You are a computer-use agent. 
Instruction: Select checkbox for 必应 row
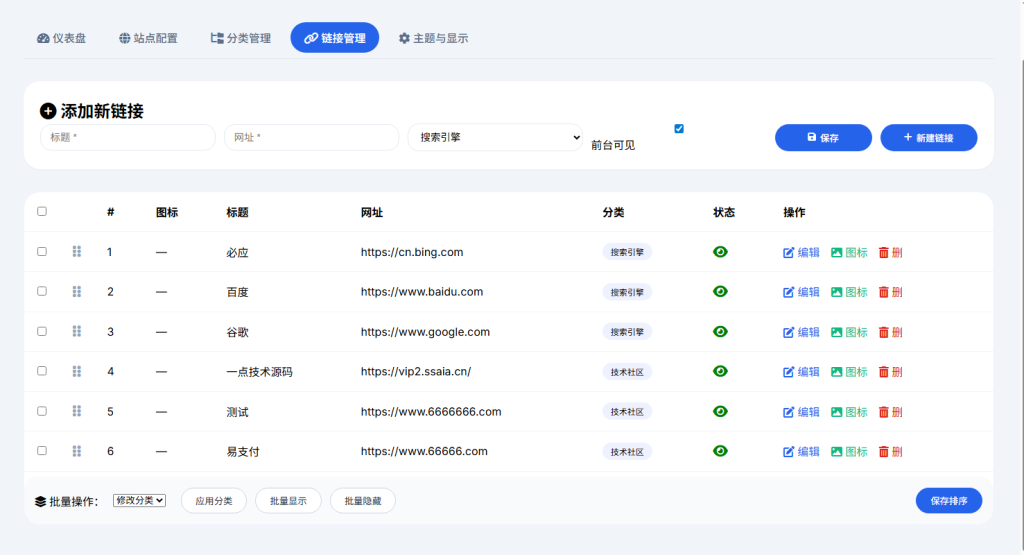[x=42, y=251]
